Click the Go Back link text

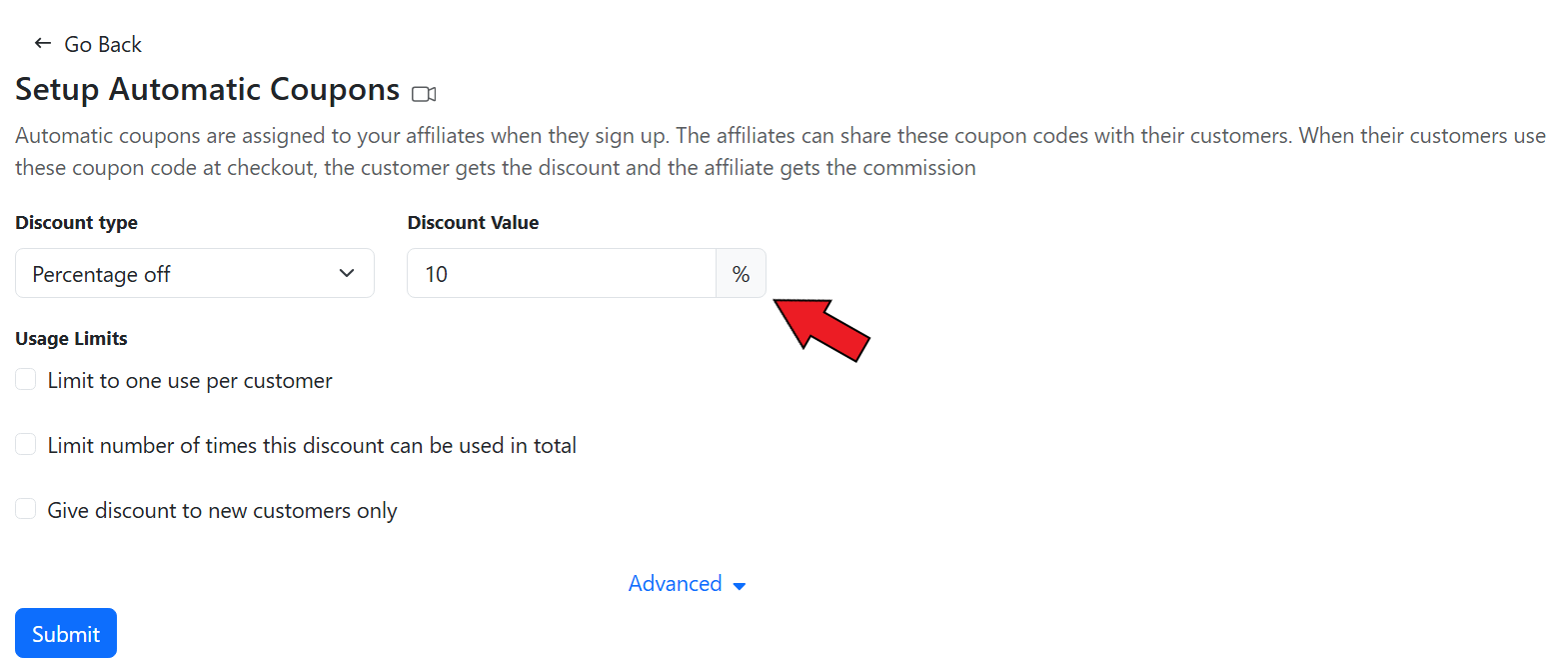tap(103, 45)
